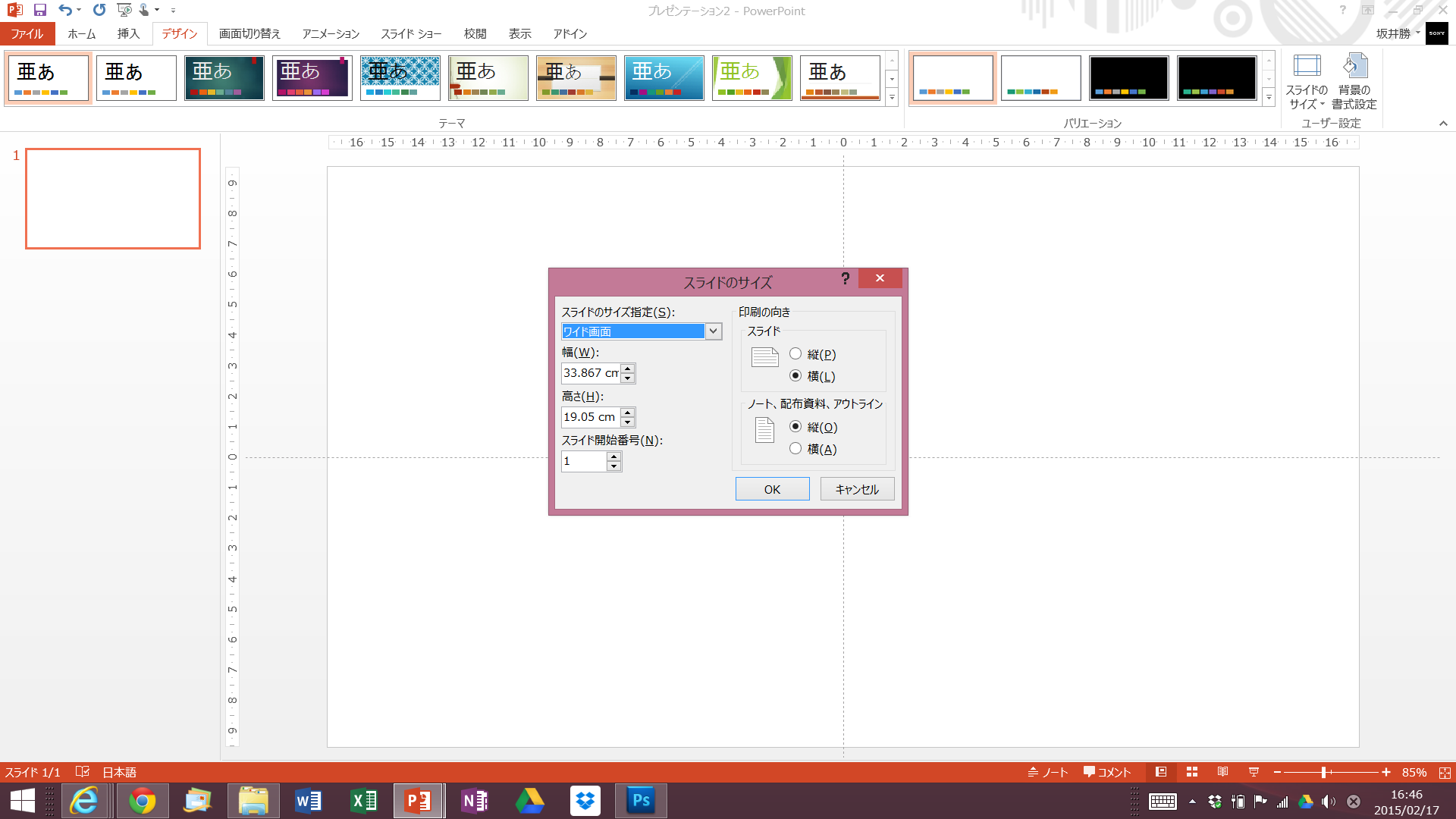Click the 85% zoom level
This screenshot has height=819, width=1456.
coord(1414,772)
